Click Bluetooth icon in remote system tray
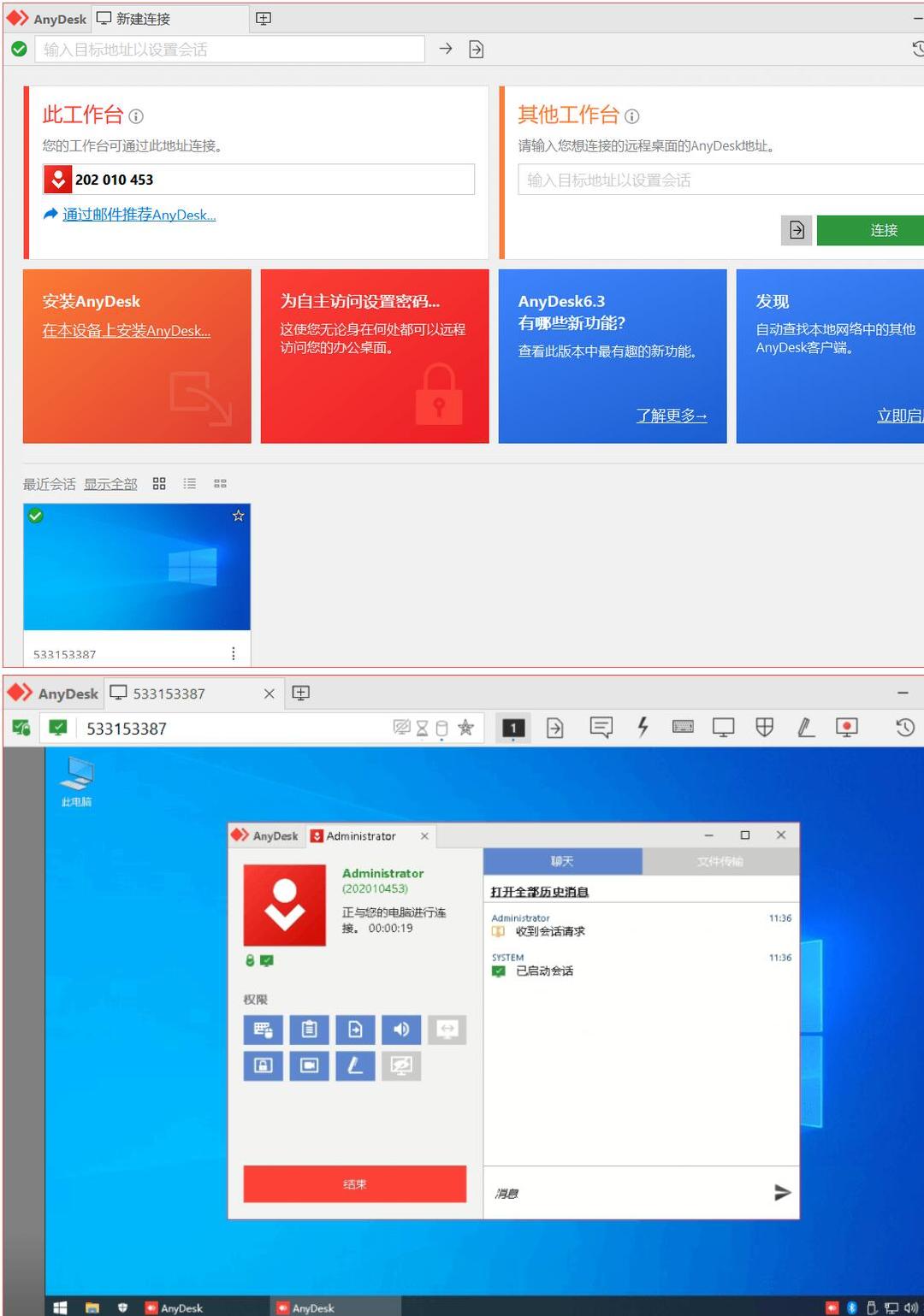924x1316 pixels. (x=852, y=1307)
